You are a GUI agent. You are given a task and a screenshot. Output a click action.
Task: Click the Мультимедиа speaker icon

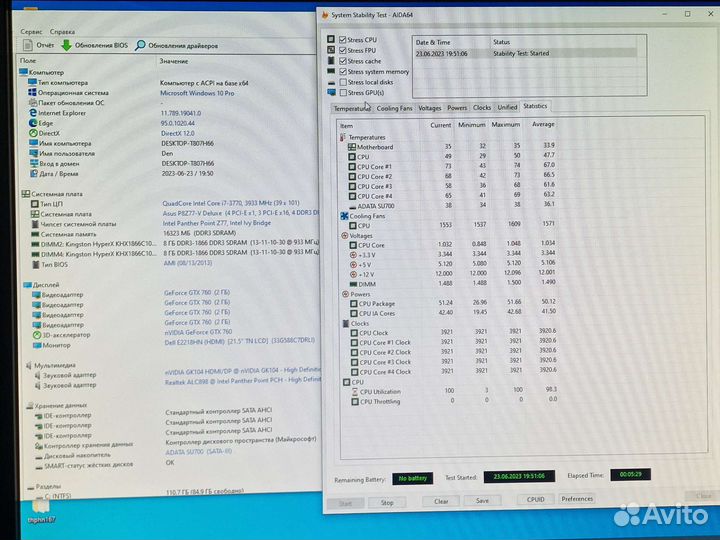pyautogui.click(x=29, y=366)
